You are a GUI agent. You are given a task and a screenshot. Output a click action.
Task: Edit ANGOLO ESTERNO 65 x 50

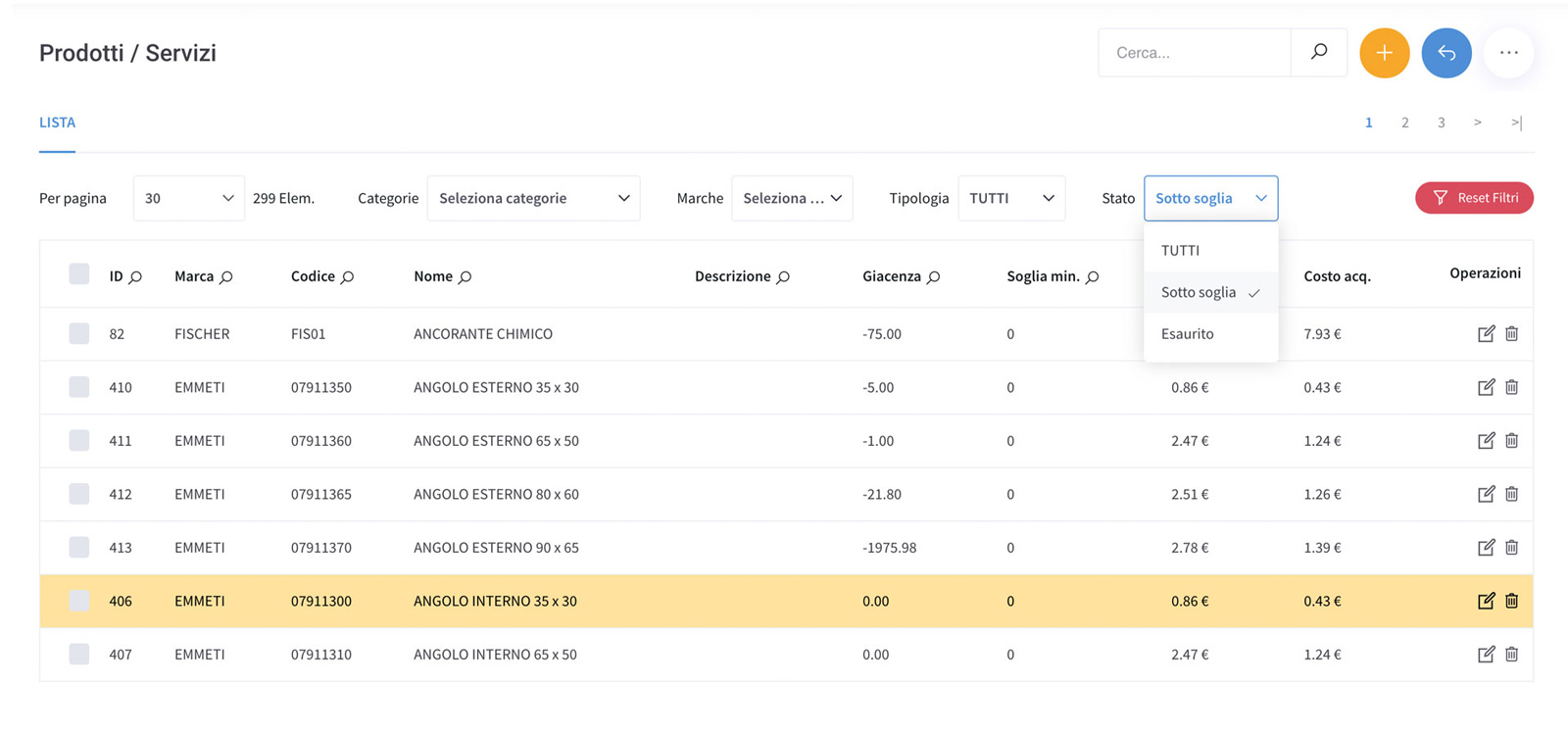(x=1486, y=440)
